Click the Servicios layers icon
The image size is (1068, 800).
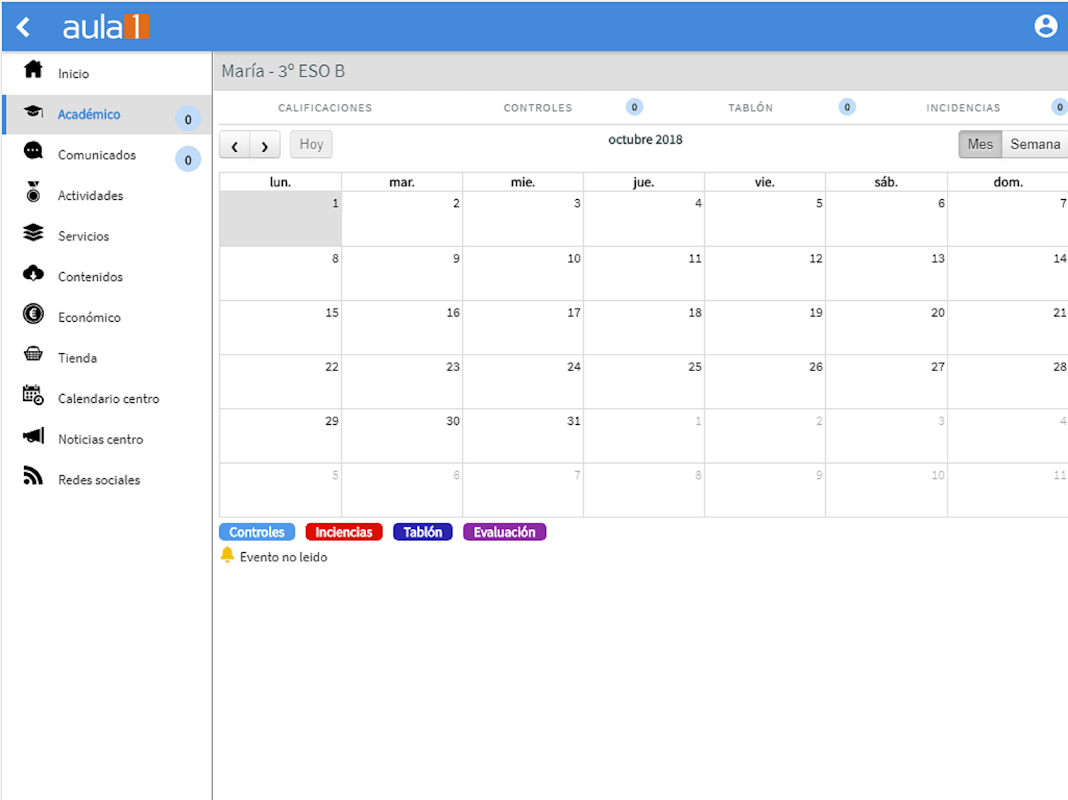click(33, 233)
